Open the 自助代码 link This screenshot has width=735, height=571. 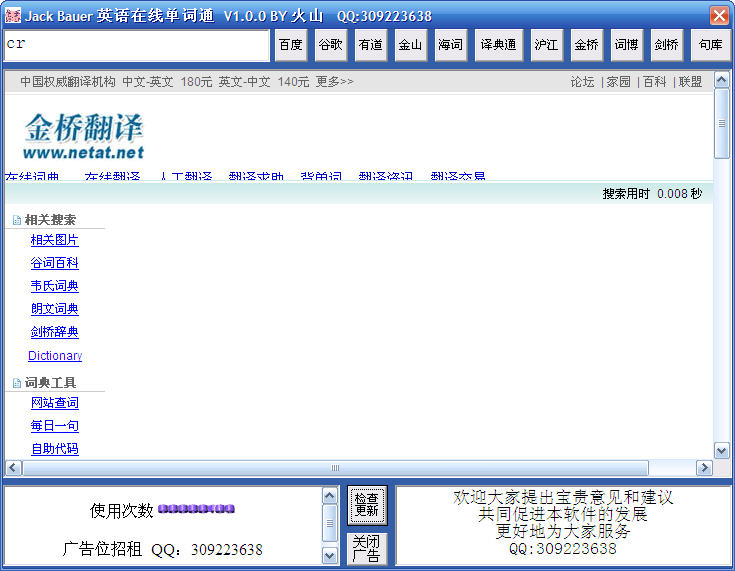pyautogui.click(x=54, y=449)
